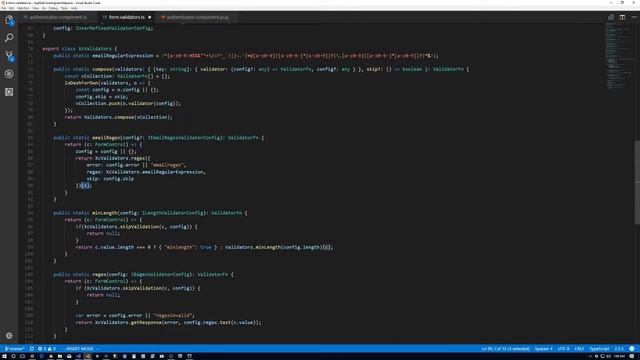Click the 'compose' method name
Screen dimensions: 640x360
click(102, 69)
